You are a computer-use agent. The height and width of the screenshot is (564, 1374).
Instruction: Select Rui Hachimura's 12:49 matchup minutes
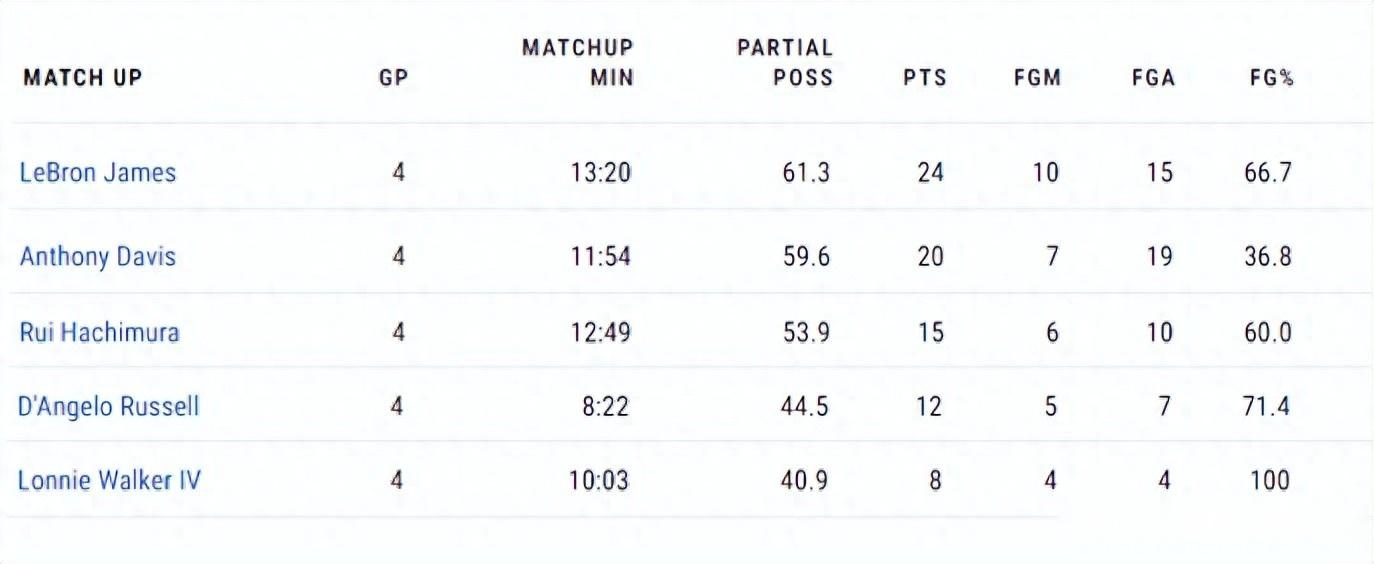600,332
